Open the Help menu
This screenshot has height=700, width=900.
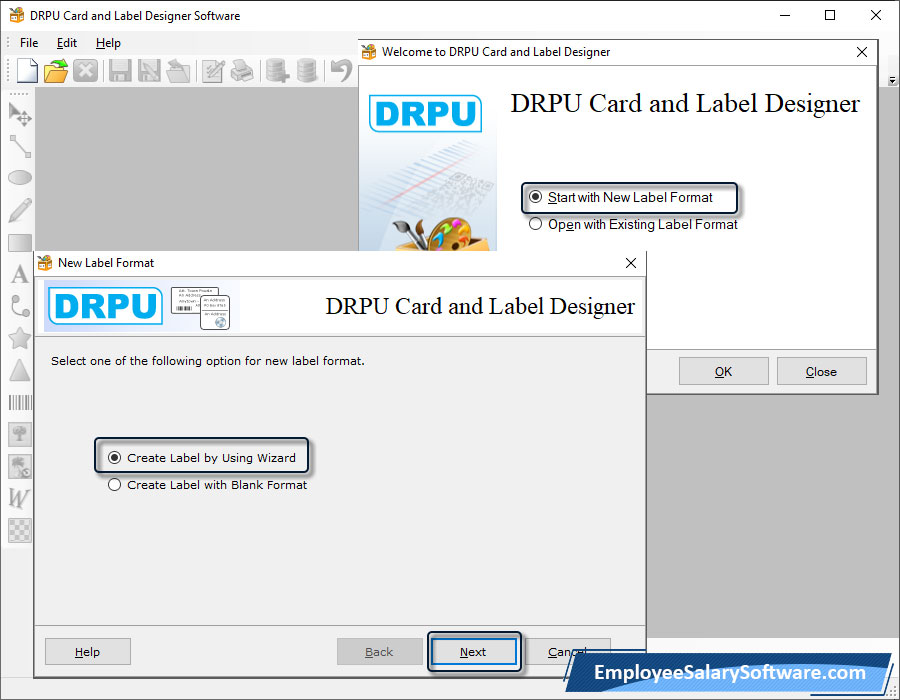click(108, 43)
